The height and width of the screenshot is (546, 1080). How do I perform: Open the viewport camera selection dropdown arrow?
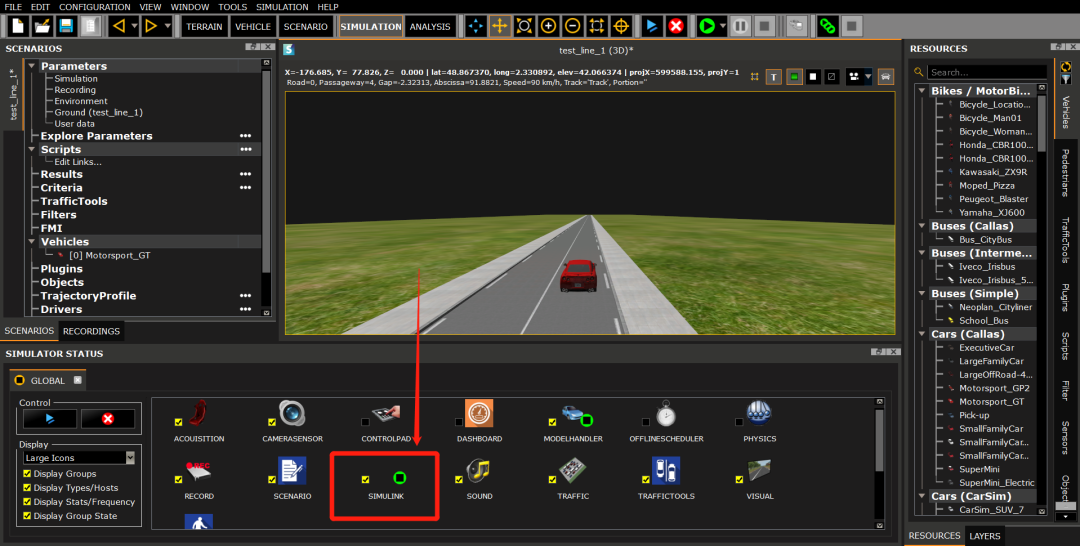[868, 76]
